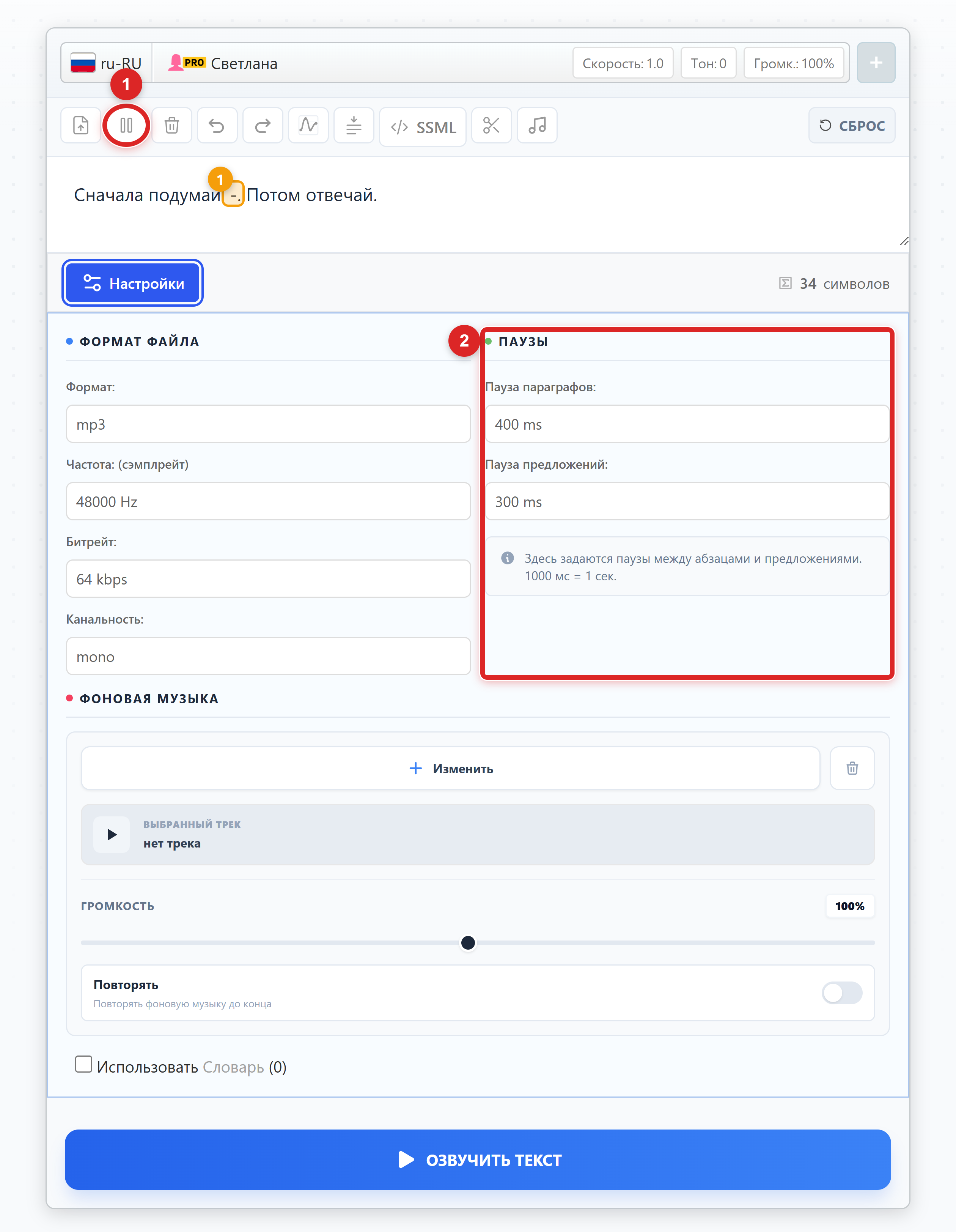Click the upload file icon
Screen dimensions: 956x1232
pyautogui.click(x=80, y=125)
